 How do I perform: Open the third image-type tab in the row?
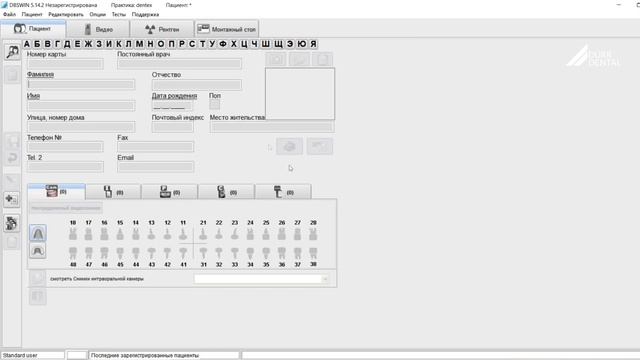point(169,192)
